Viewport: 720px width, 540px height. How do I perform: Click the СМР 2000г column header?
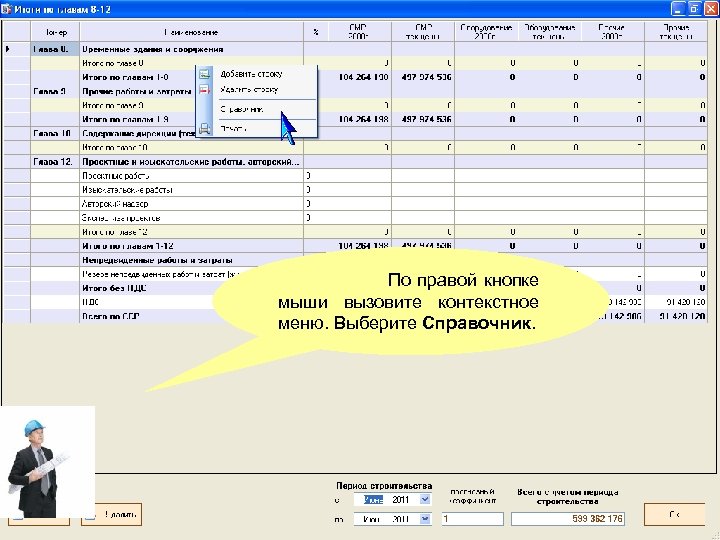360,32
